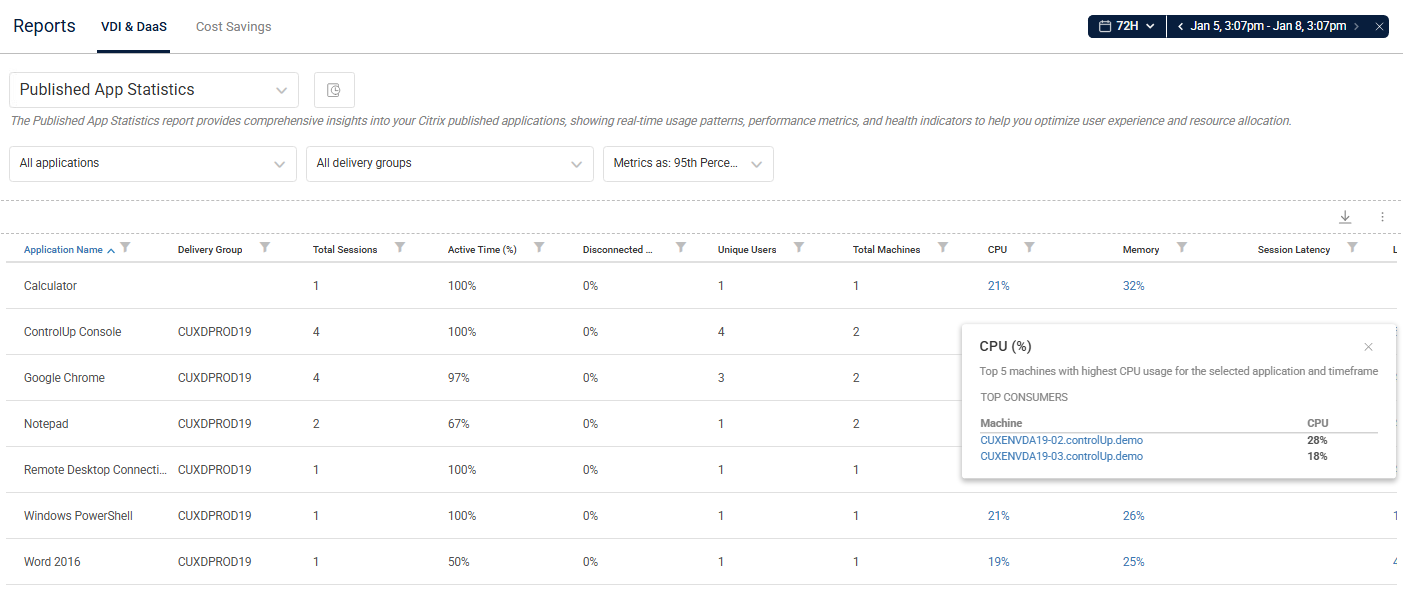Viewport: 1403px width, 593px height.
Task: Filter the Memory column
Action: point(1181,247)
